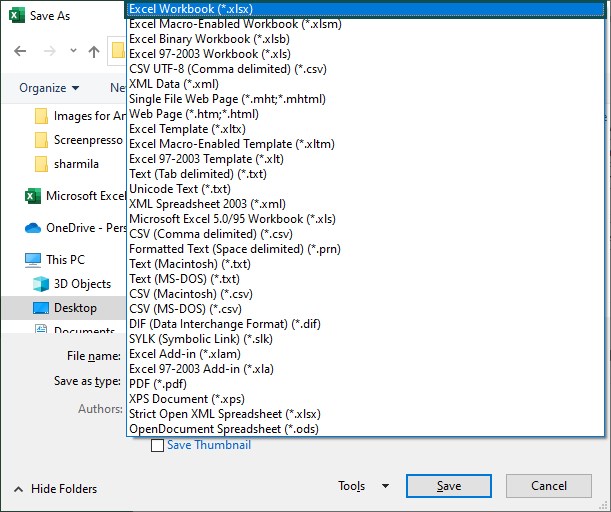Viewport: 611px width, 512px height.
Task: Open Microsoft Excel in navigation pane
Action: [x=75, y=196]
